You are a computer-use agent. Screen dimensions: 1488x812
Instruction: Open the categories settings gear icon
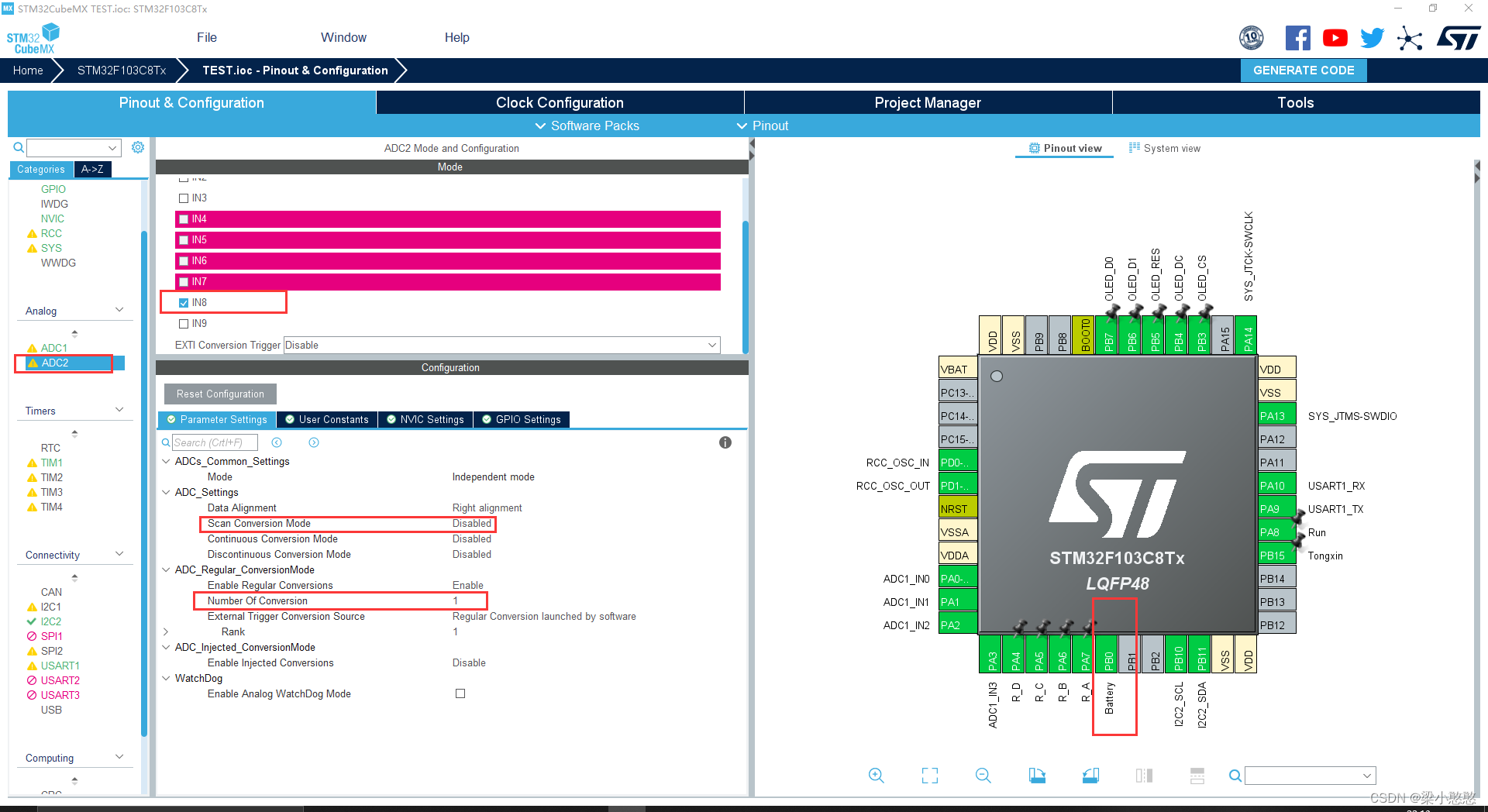pos(138,147)
